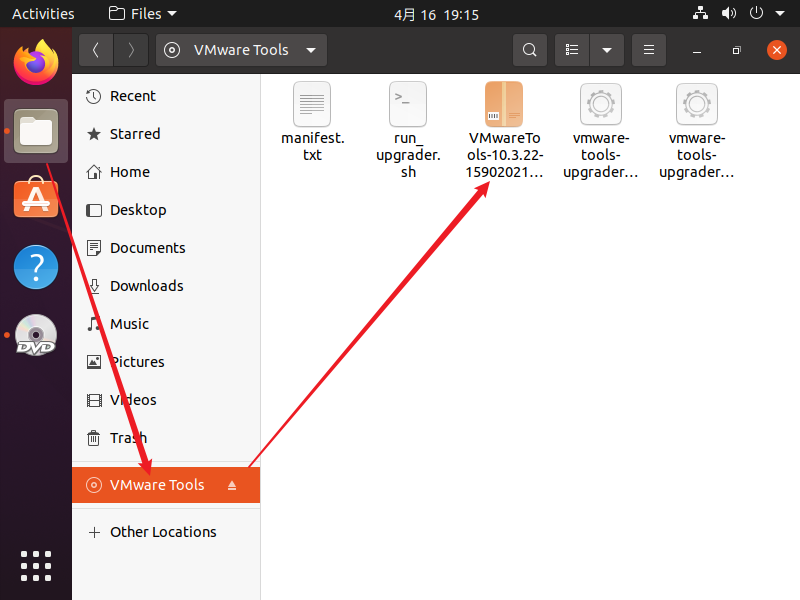Go back with the back arrow
The height and width of the screenshot is (600, 800).
click(96, 50)
